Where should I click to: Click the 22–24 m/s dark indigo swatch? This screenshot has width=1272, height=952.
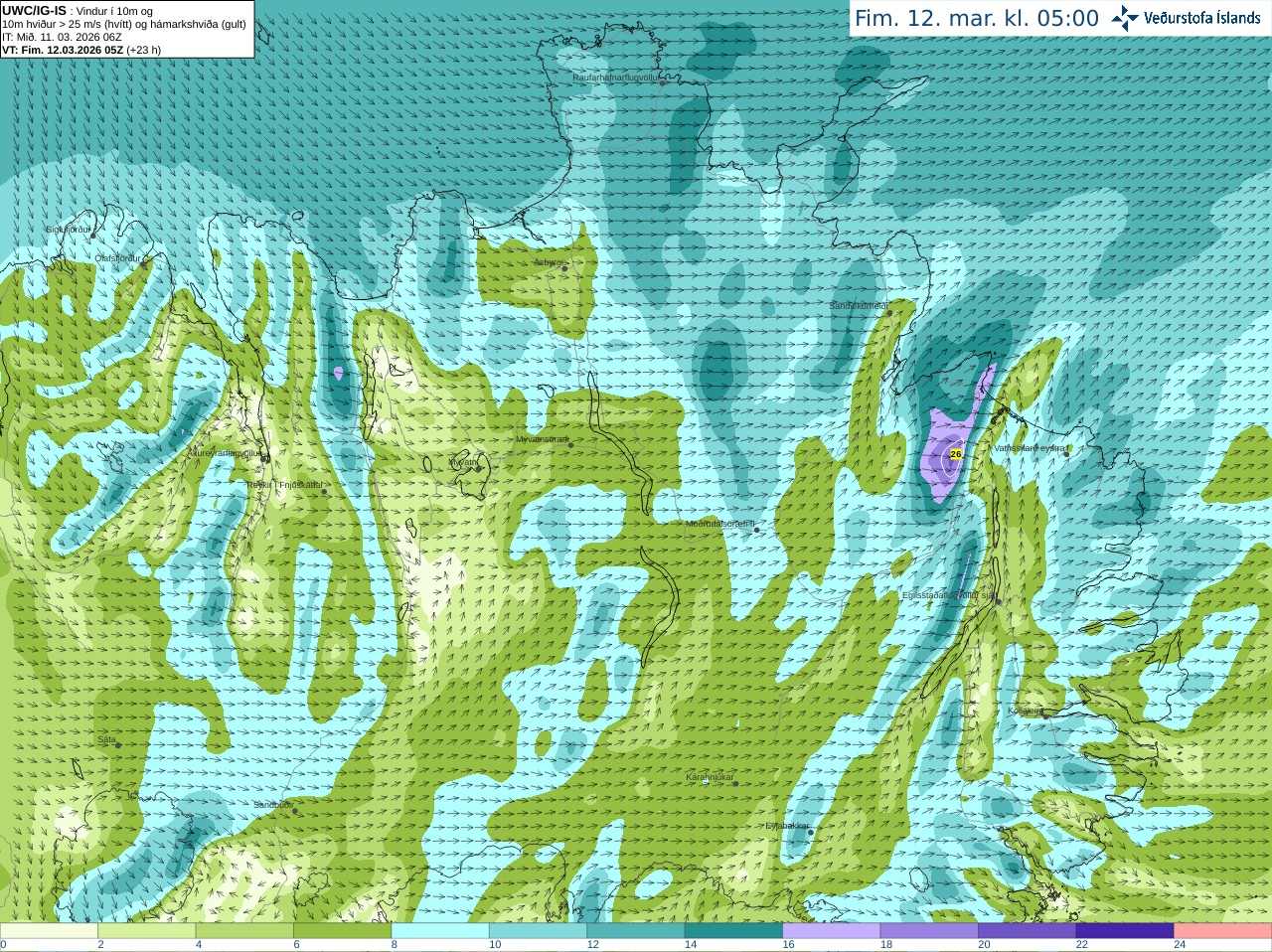[1125, 930]
